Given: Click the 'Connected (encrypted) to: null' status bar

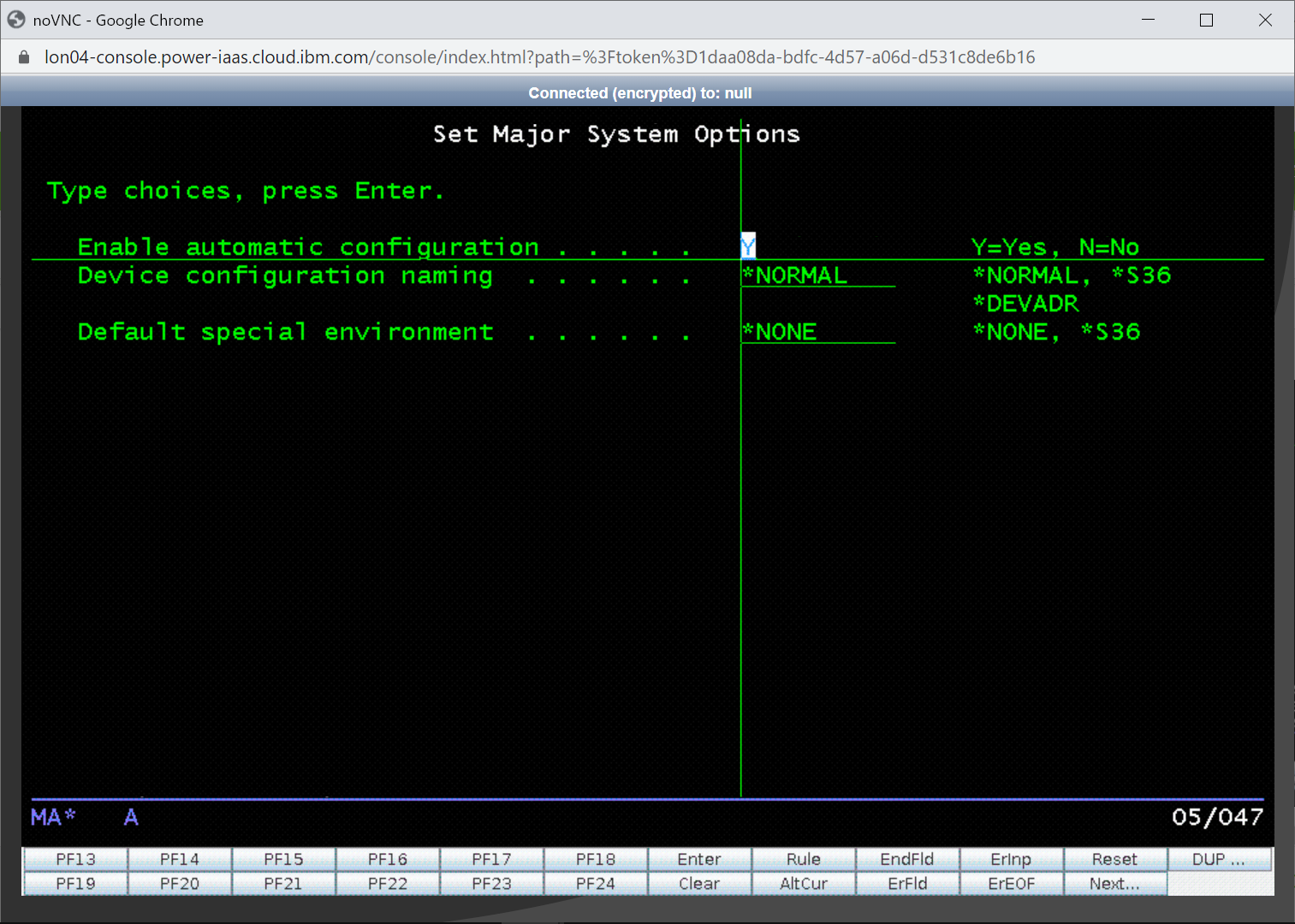Looking at the screenshot, I should pos(640,92).
